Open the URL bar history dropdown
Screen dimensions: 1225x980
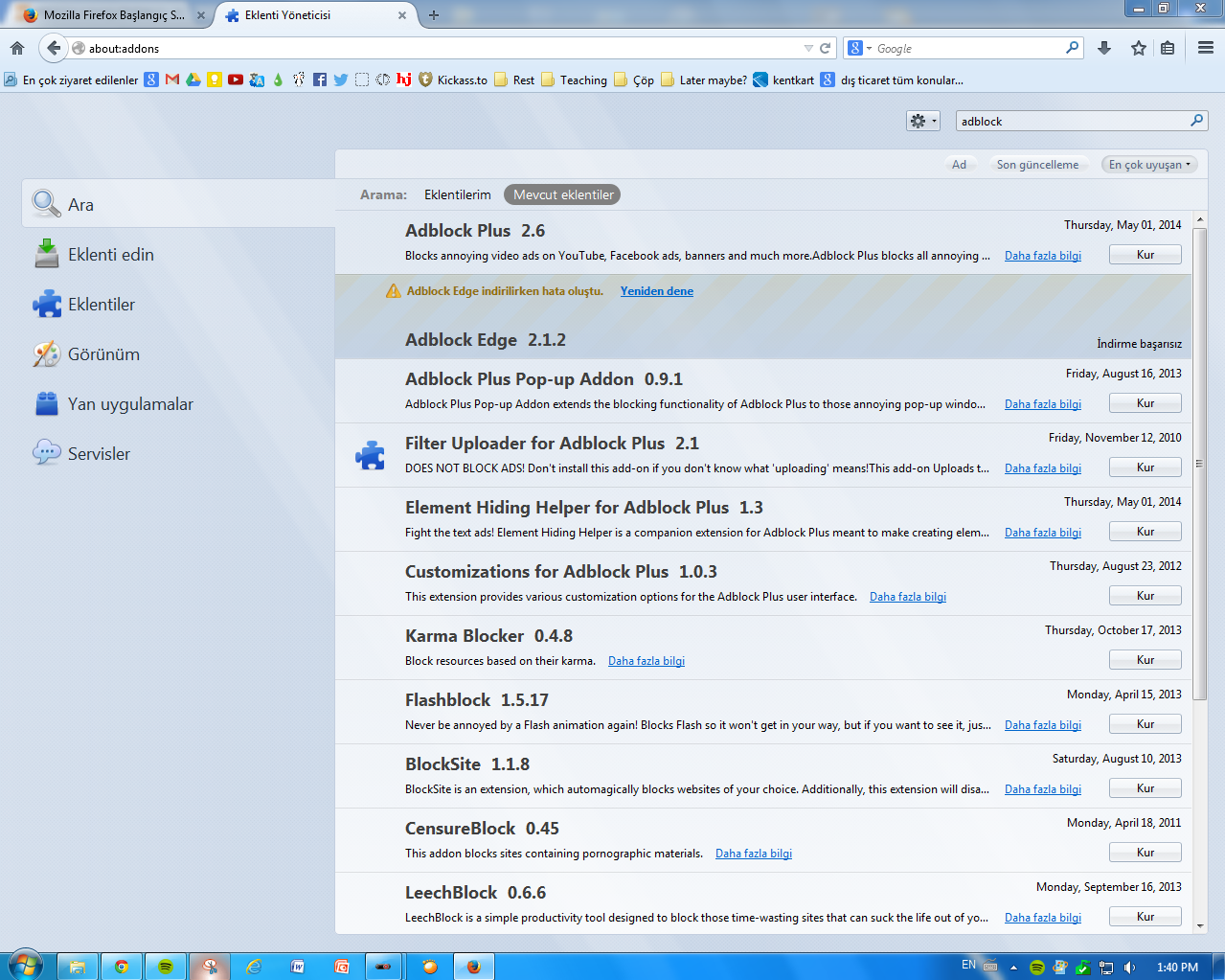click(808, 48)
